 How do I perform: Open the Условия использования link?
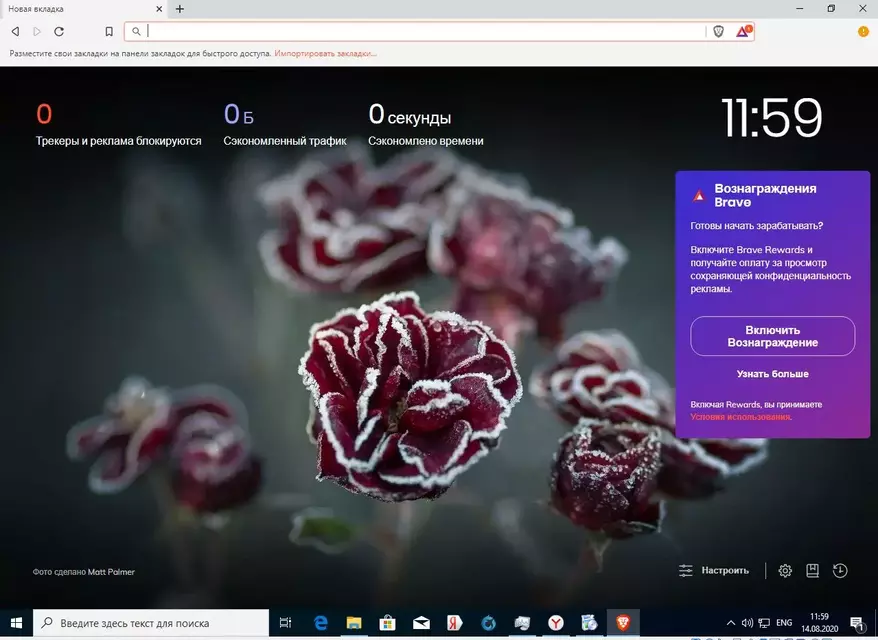pyautogui.click(x=741, y=417)
